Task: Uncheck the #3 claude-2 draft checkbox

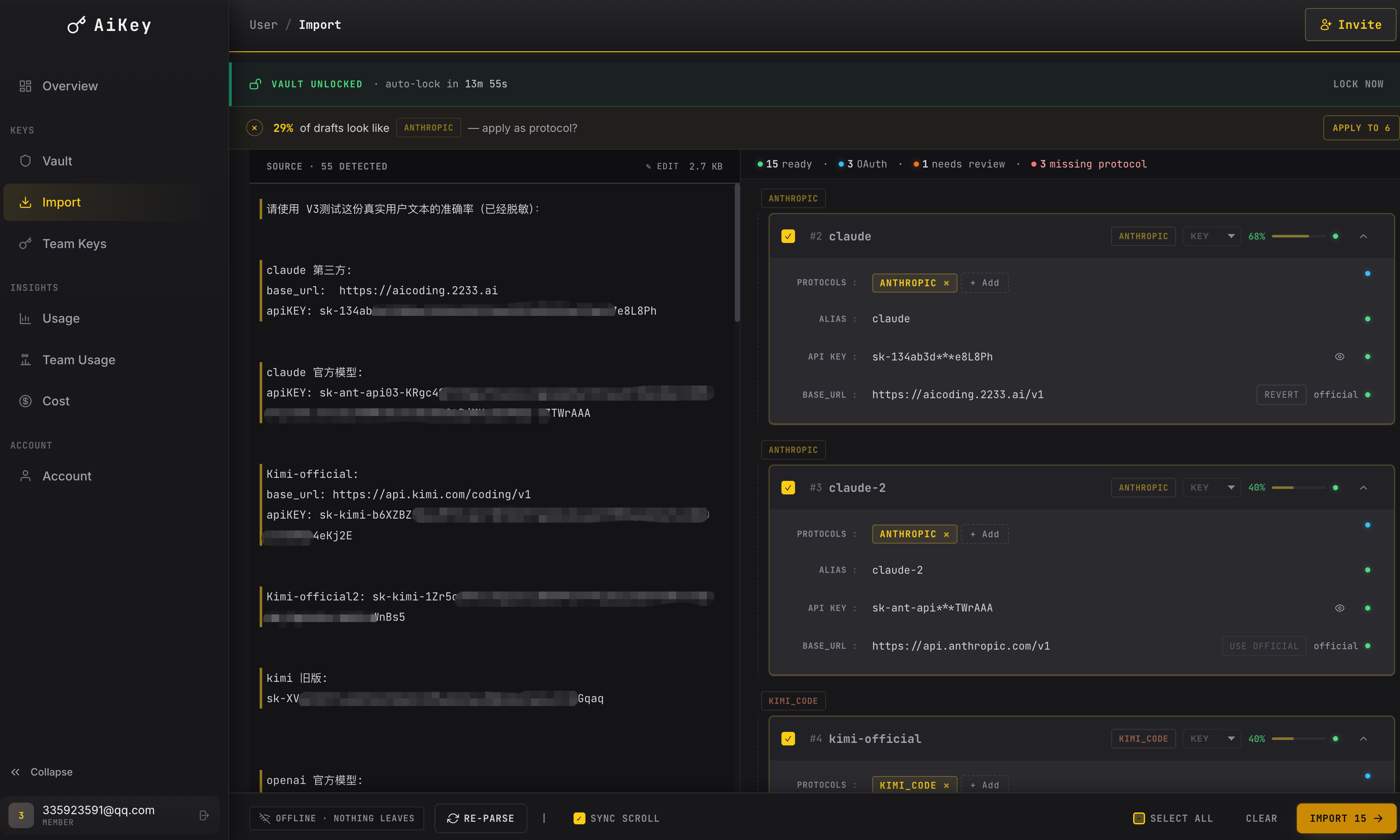Action: [x=788, y=487]
